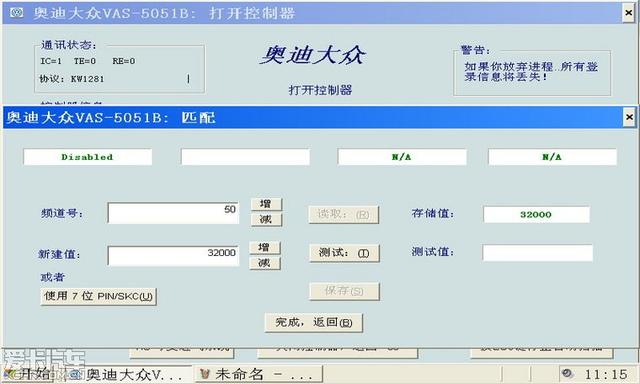Open the 开始 Start menu
This screenshot has width=640, height=384.
28,373
